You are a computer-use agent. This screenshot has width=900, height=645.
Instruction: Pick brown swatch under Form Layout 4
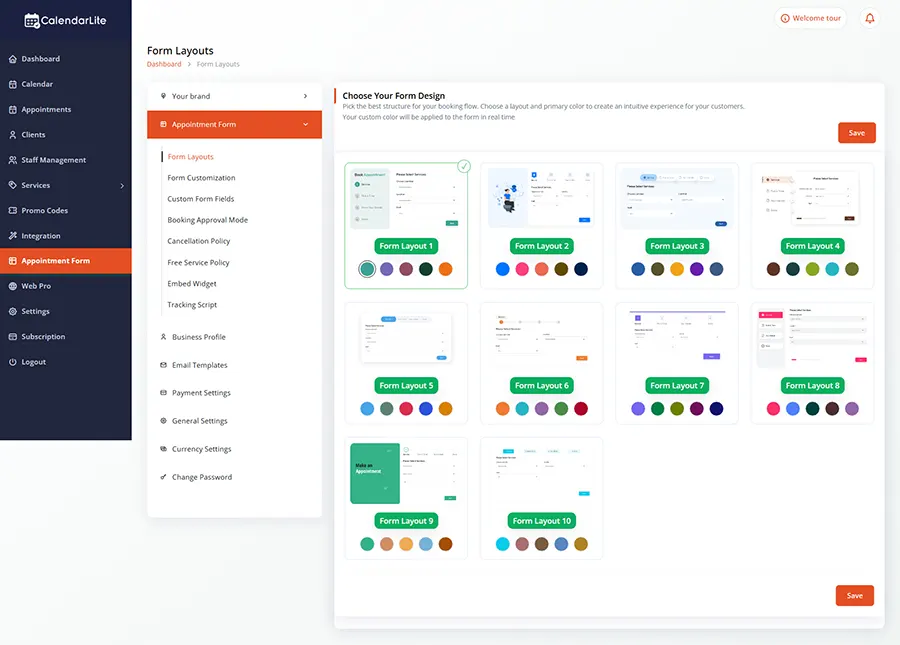pos(773,269)
